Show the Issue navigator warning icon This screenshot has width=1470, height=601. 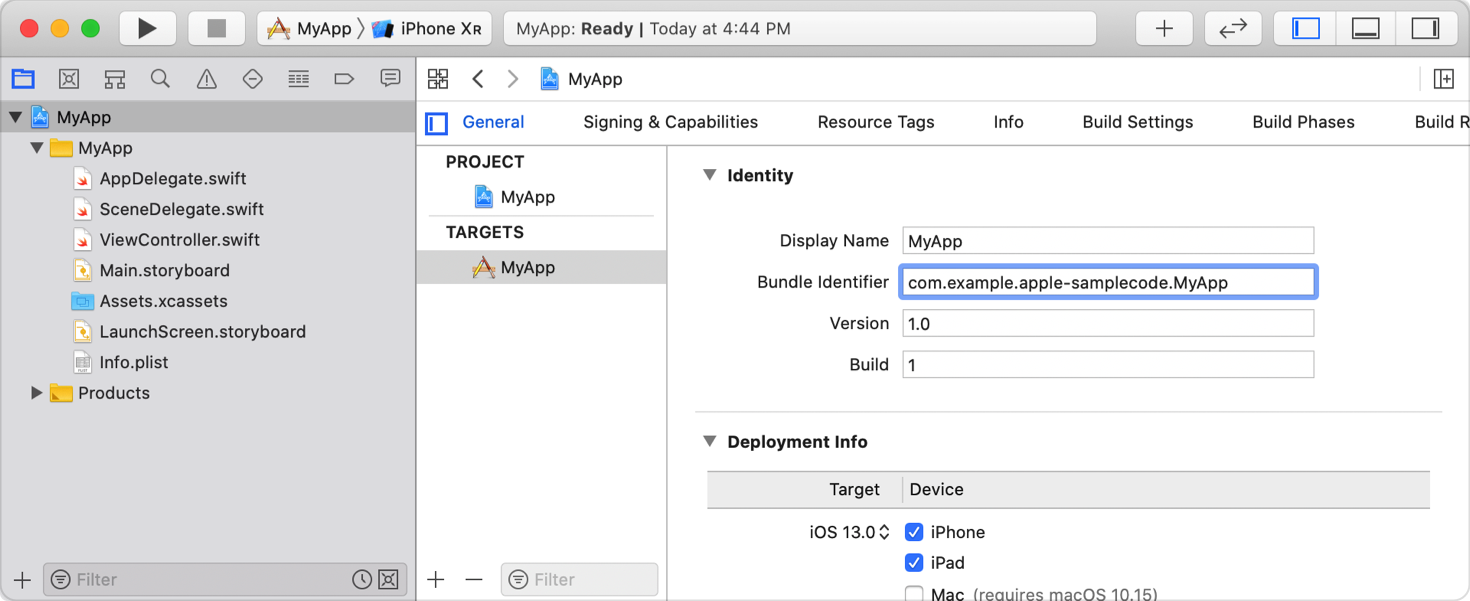207,79
